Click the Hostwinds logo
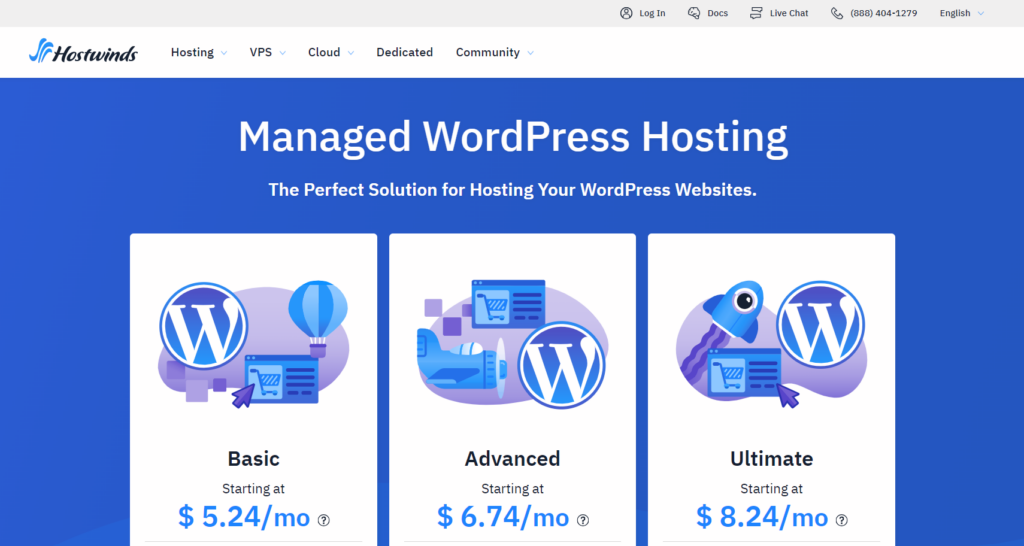1024x546 pixels. [x=83, y=51]
